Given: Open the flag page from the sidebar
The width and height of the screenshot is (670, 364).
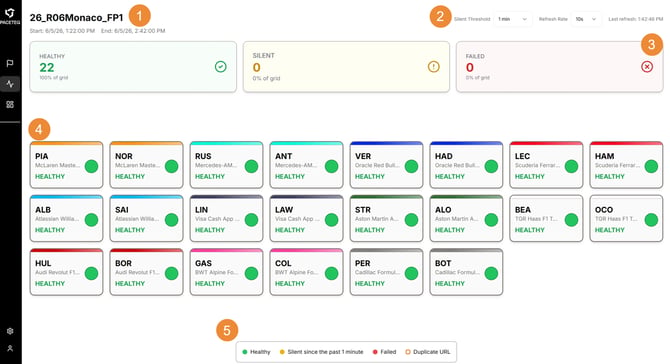Looking at the screenshot, I should (x=10, y=63).
